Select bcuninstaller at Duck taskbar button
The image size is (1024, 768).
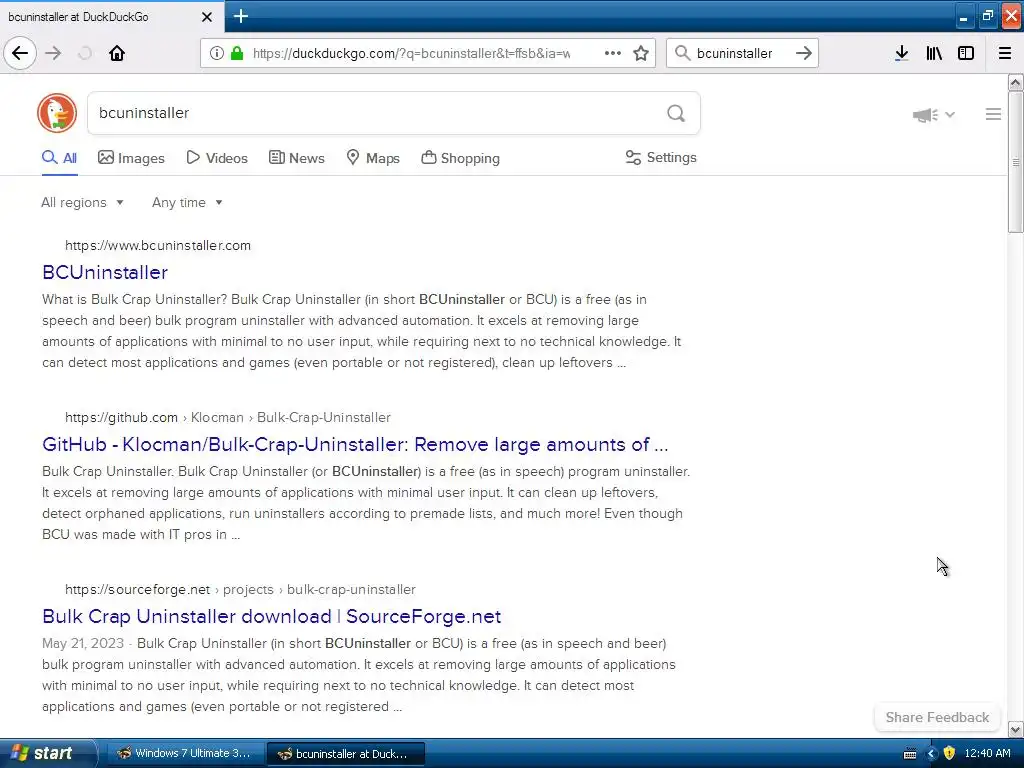(x=346, y=754)
